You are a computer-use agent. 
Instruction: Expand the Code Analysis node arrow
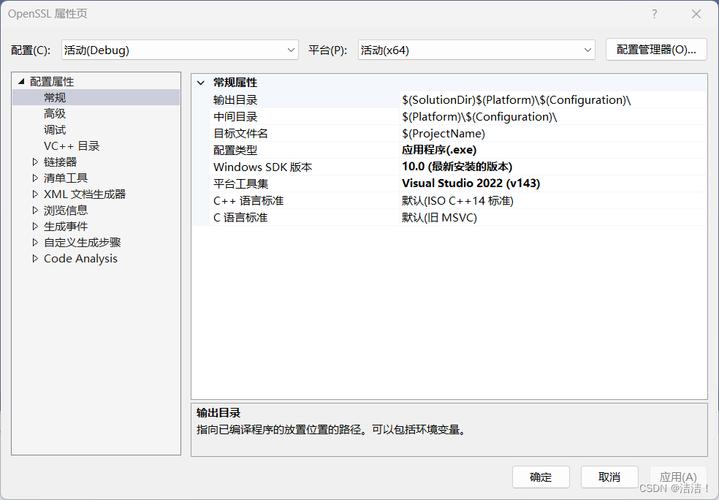(x=35, y=258)
